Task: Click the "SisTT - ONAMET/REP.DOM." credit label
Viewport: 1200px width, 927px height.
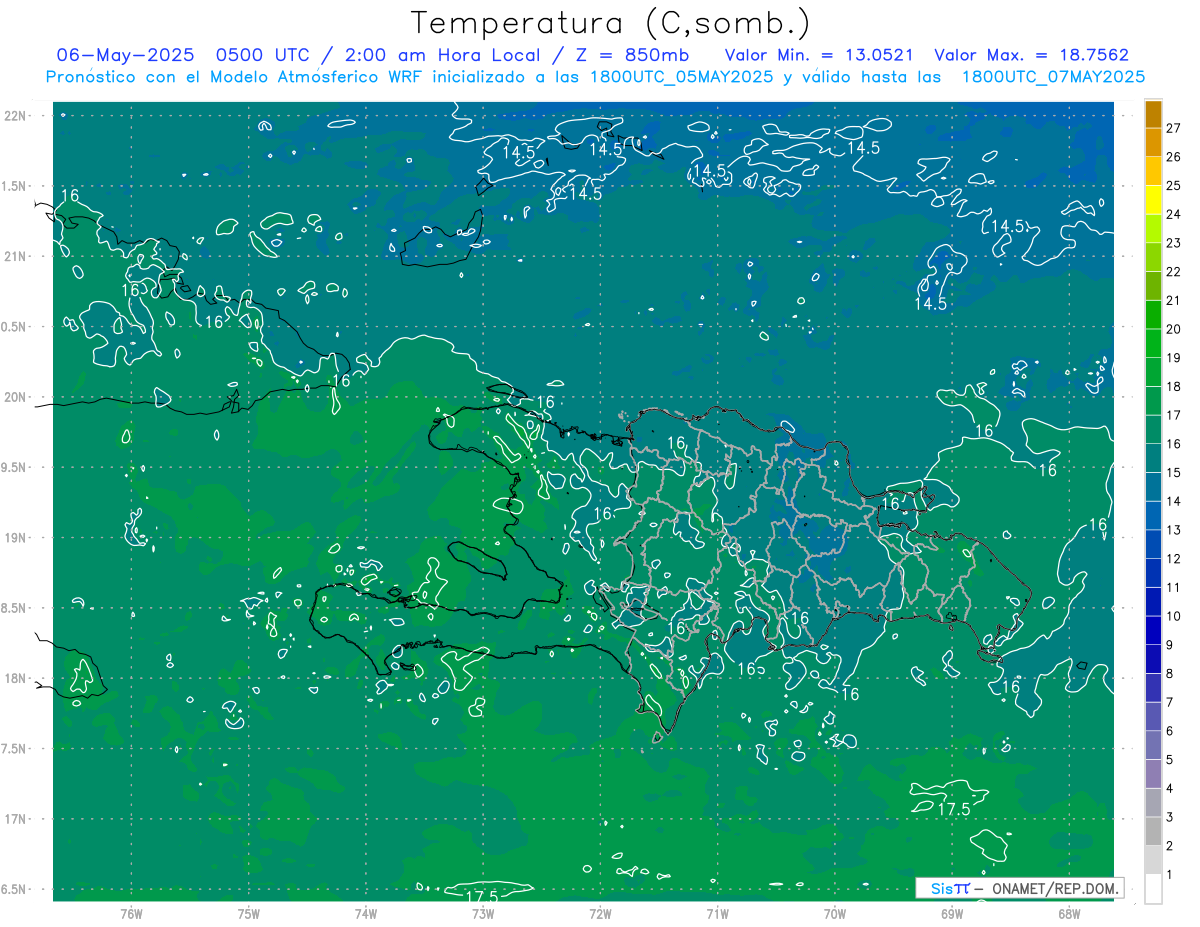Action: point(1019,888)
